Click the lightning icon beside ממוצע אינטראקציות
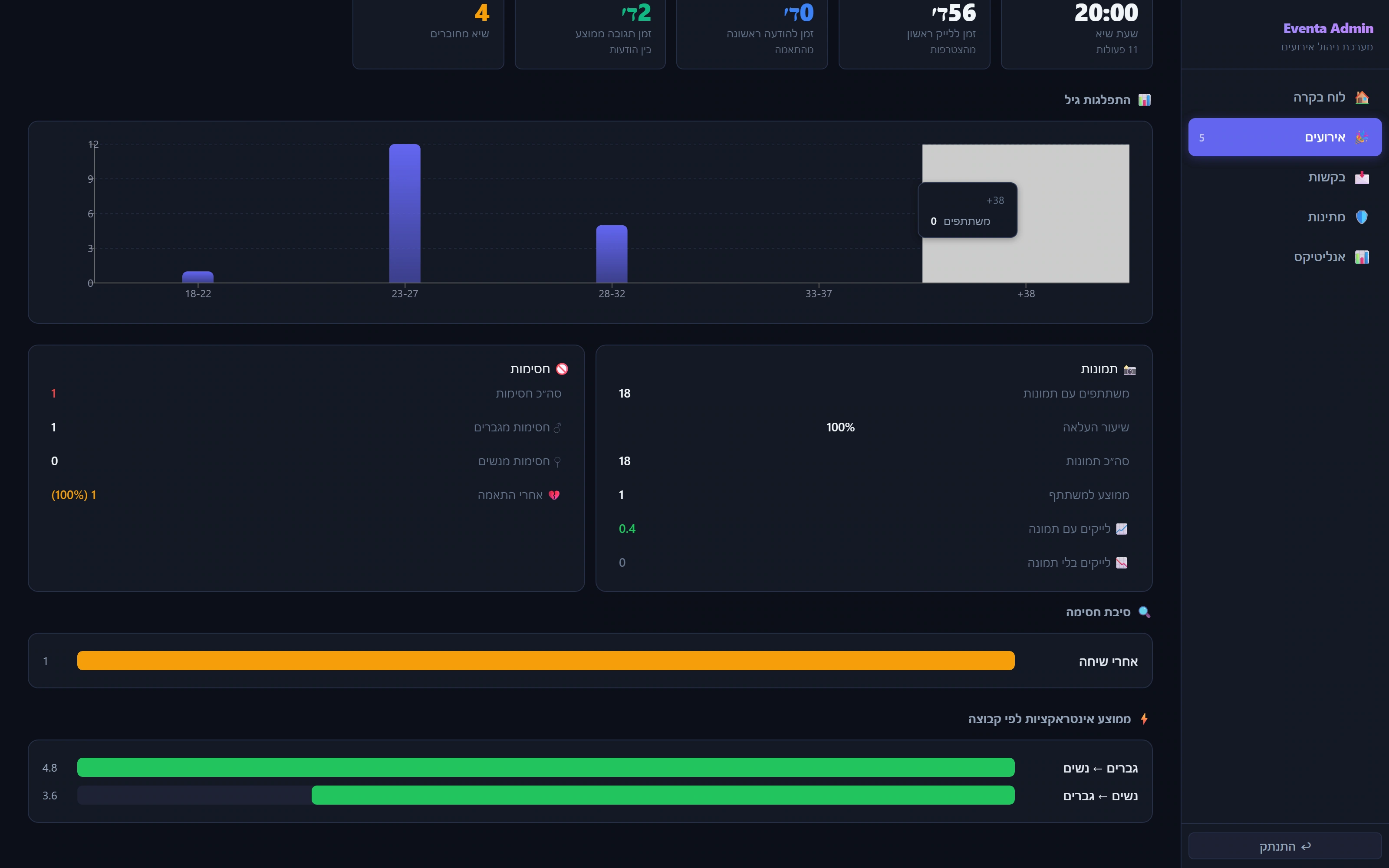Image resolution: width=1389 pixels, height=868 pixels. [x=1144, y=719]
